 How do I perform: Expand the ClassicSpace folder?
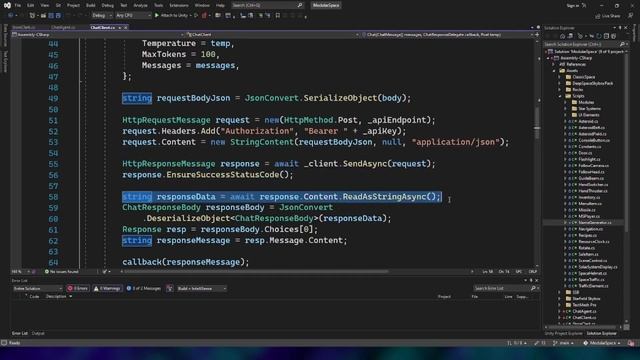coord(560,77)
